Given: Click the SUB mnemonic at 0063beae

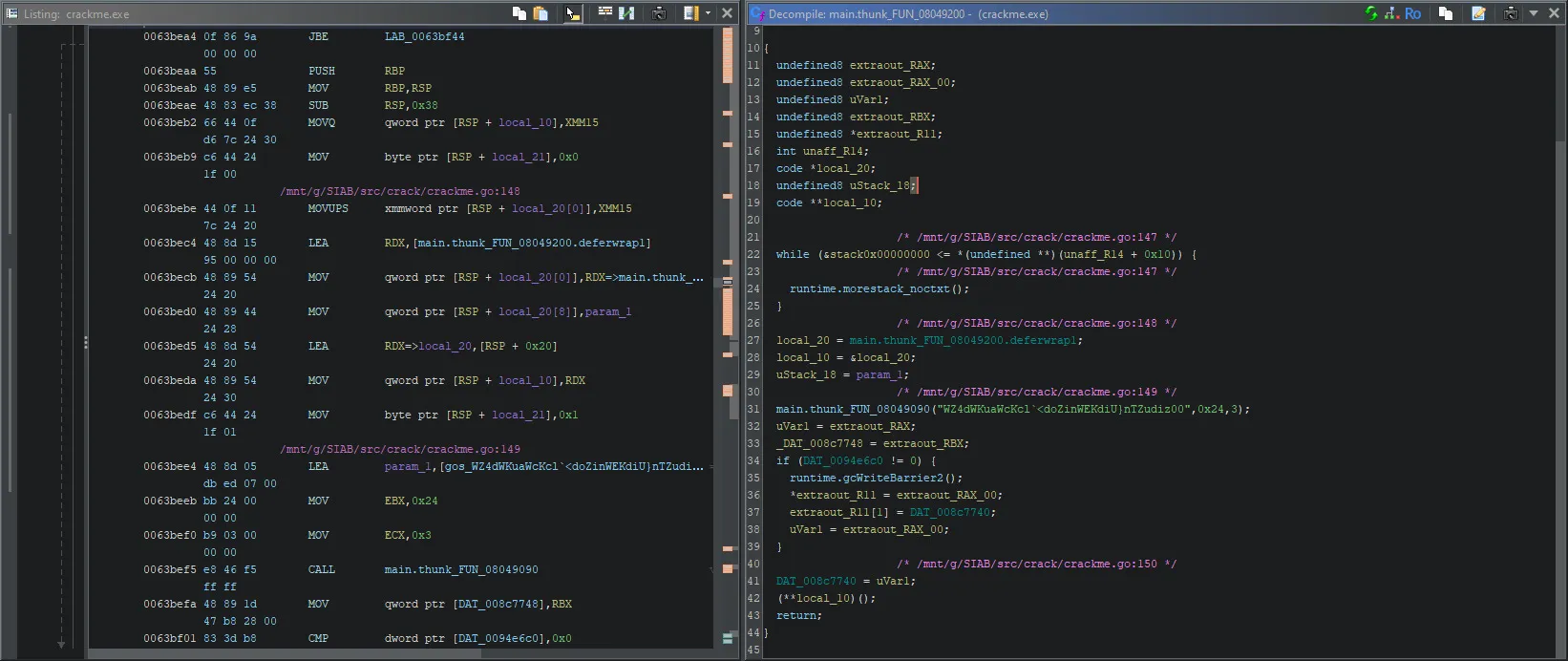Looking at the screenshot, I should (318, 105).
